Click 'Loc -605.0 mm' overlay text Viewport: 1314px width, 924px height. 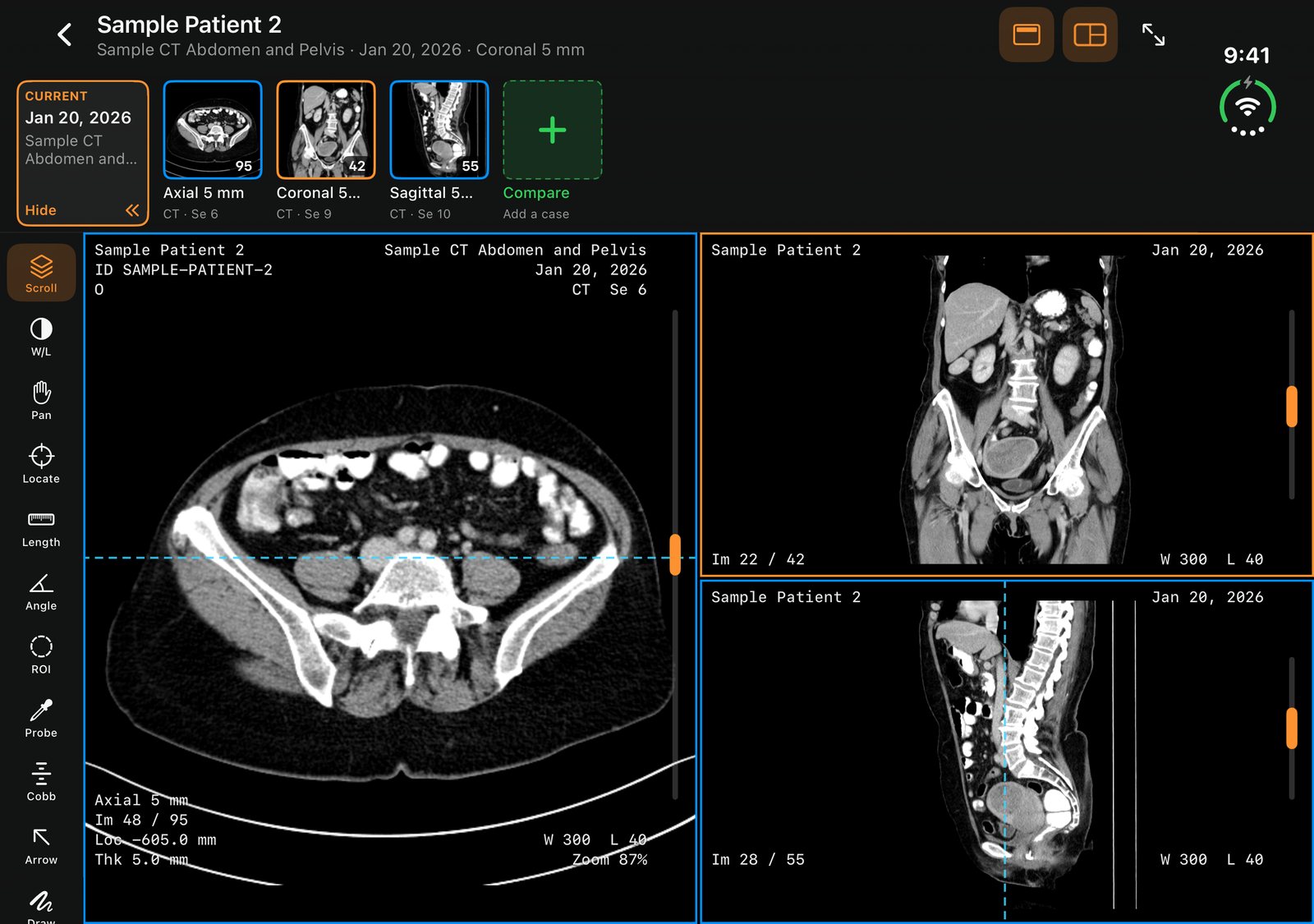pyautogui.click(x=155, y=840)
